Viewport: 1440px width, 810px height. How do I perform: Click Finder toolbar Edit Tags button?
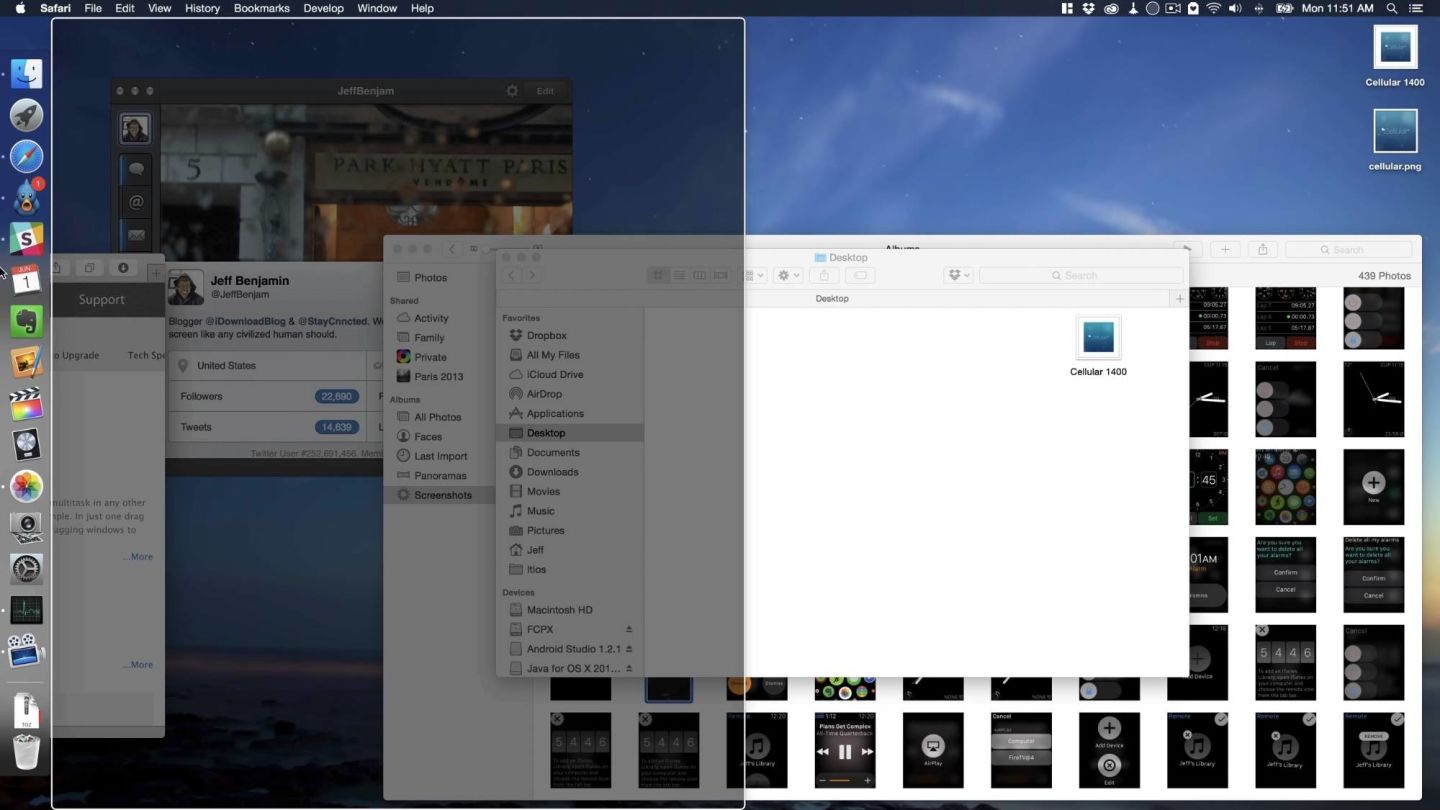click(x=860, y=275)
